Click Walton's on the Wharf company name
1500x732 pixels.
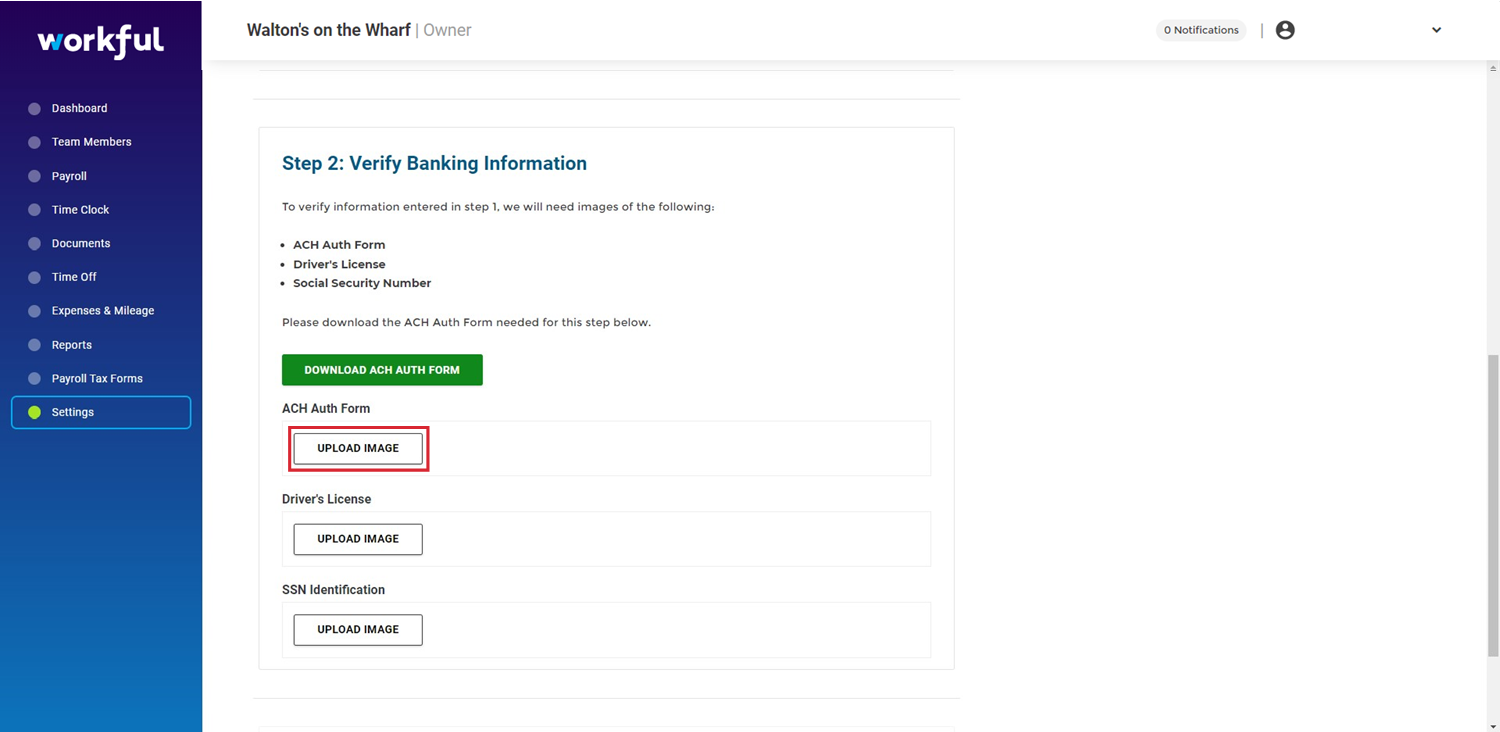pyautogui.click(x=328, y=30)
